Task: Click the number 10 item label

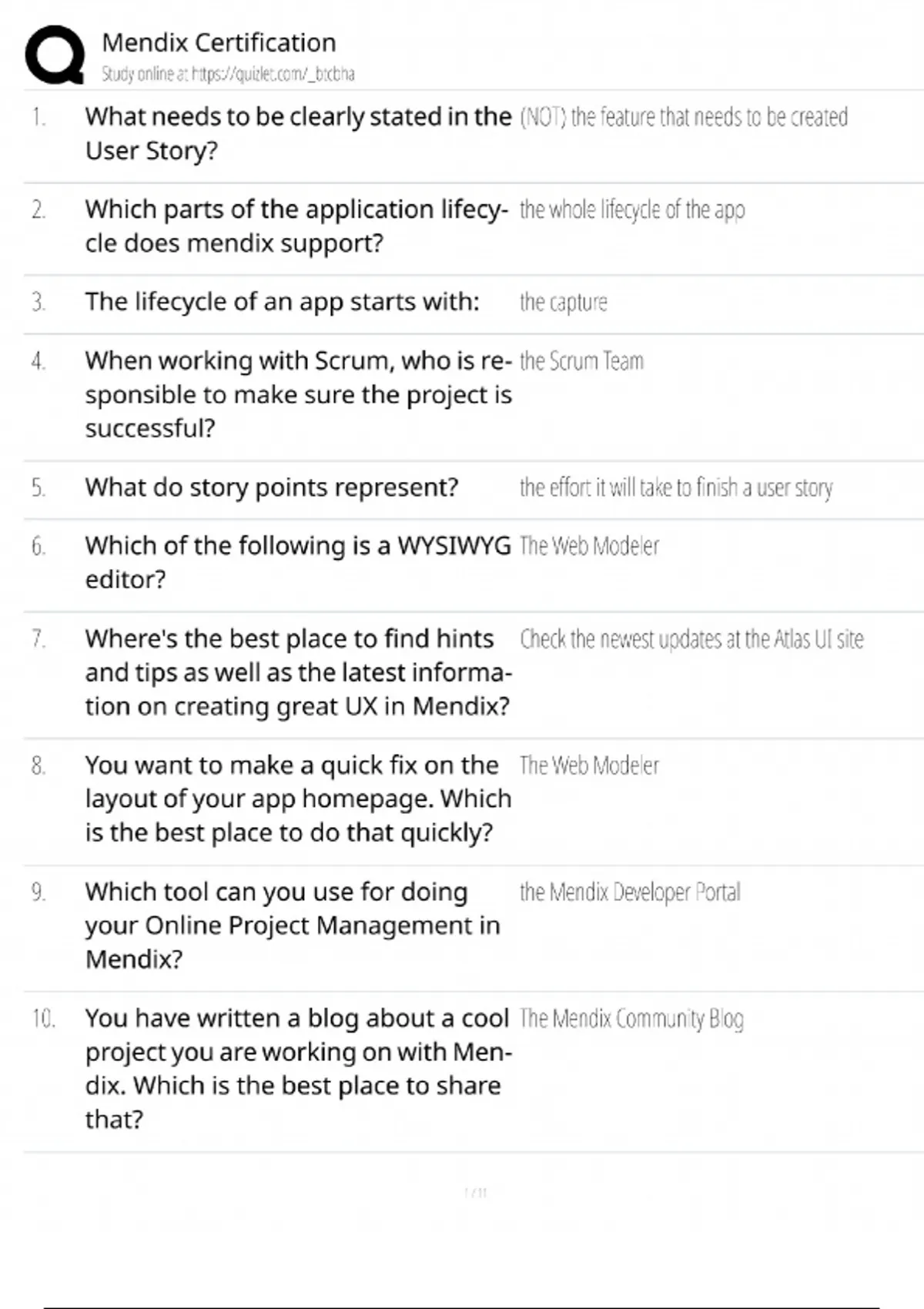Action: point(43,1019)
